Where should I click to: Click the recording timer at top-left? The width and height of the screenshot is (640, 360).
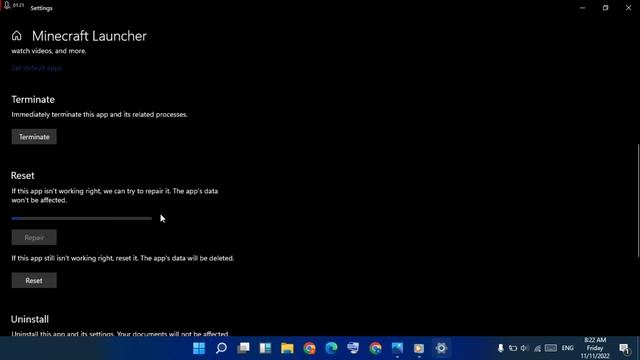click(x=18, y=5)
